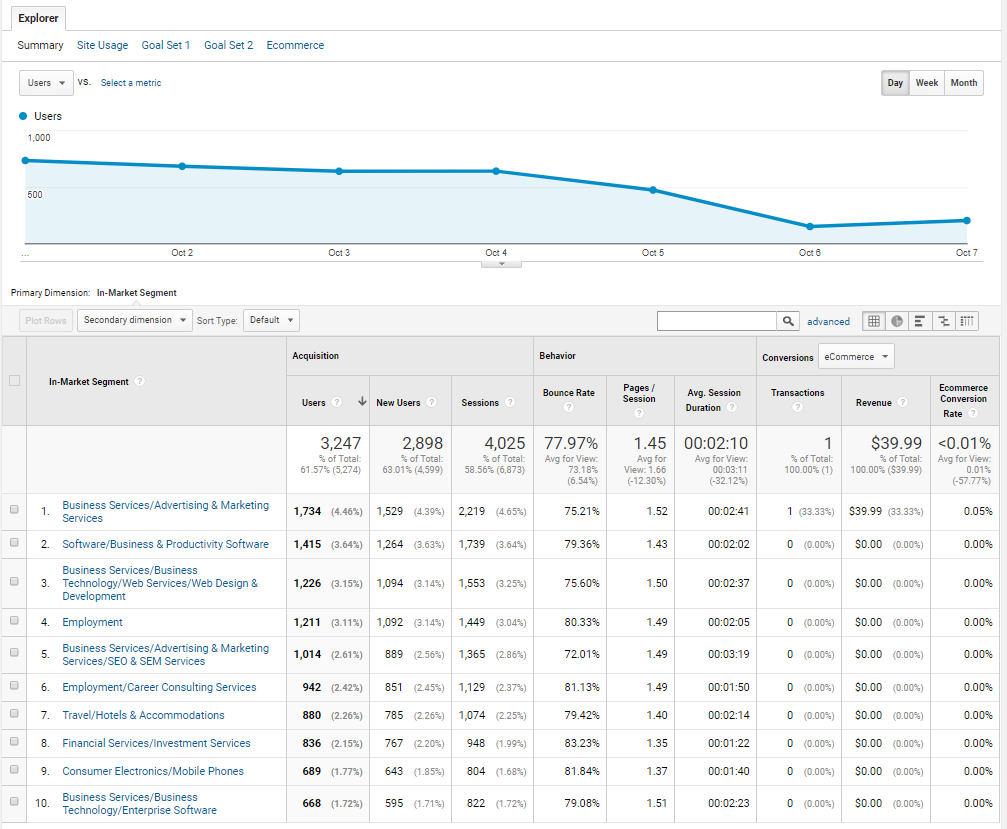
Task: Click the magnifier search button
Action: coord(789,321)
